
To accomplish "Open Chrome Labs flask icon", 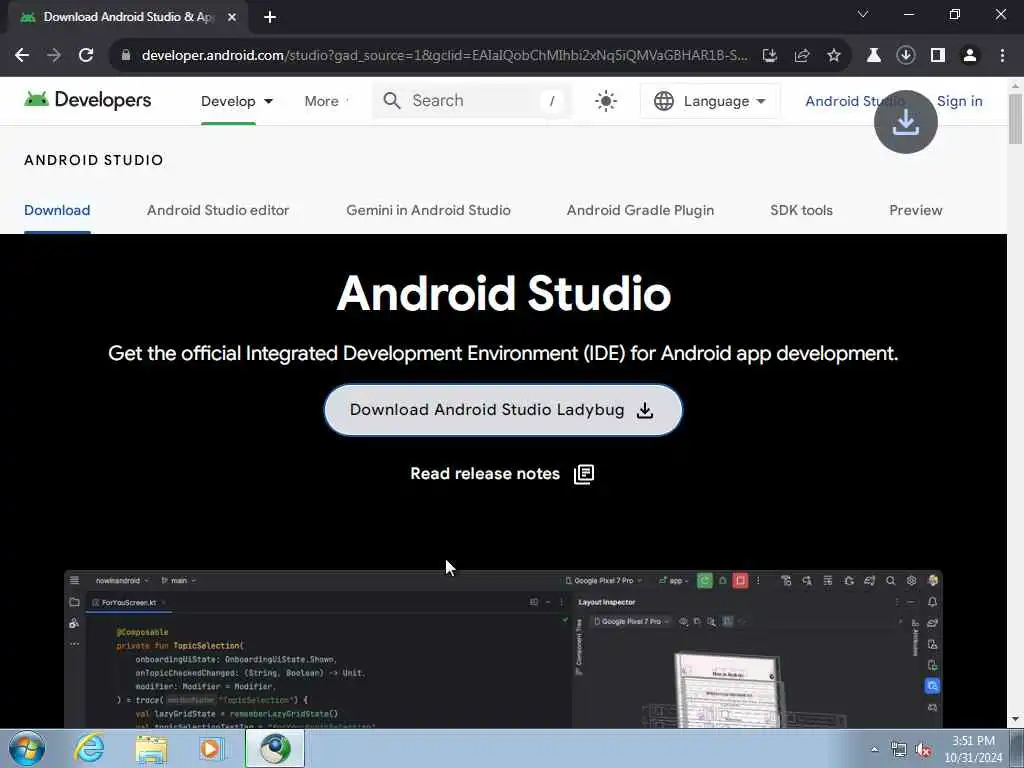I will click(x=873, y=56).
